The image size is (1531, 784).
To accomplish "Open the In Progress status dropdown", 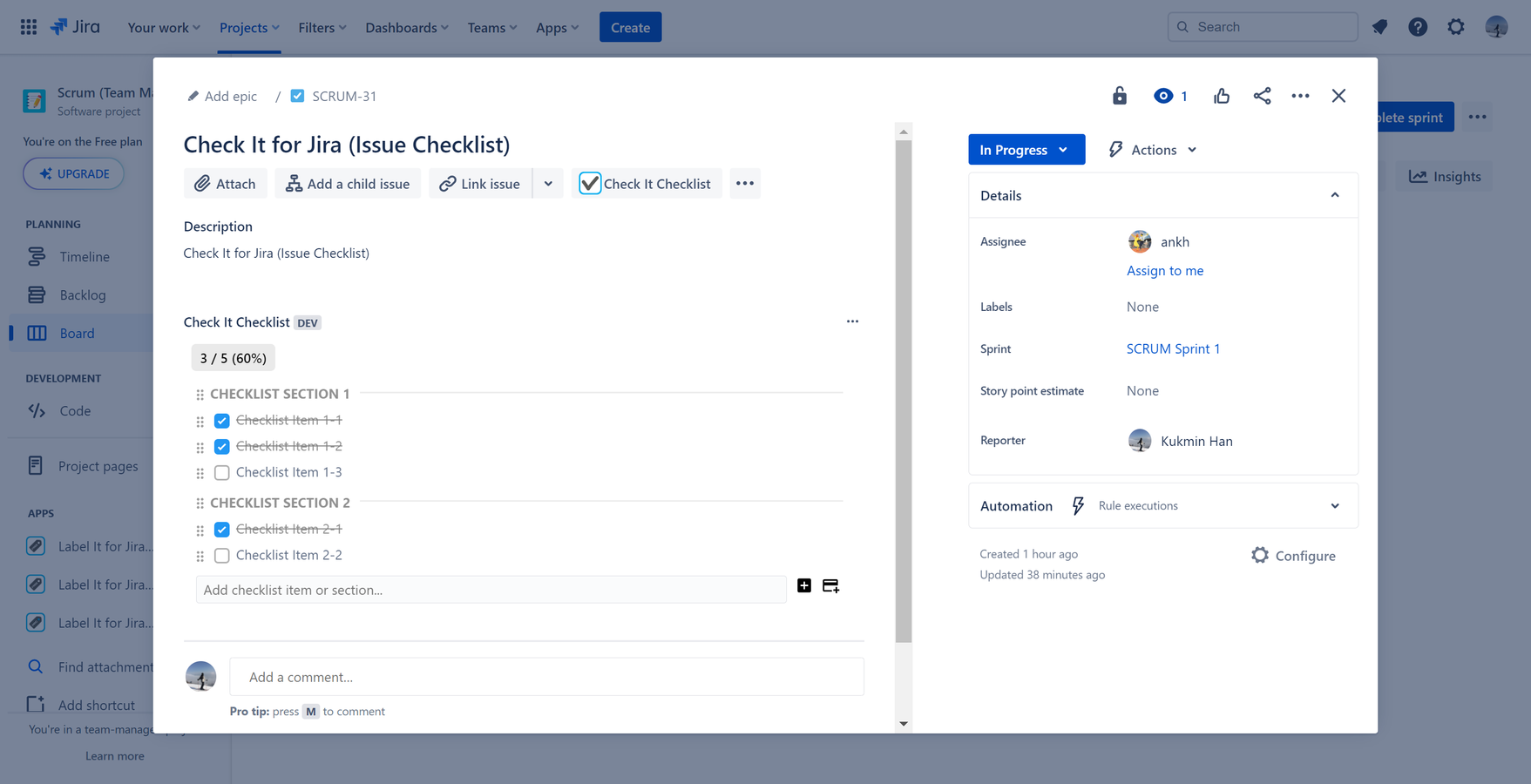I will (1026, 150).
